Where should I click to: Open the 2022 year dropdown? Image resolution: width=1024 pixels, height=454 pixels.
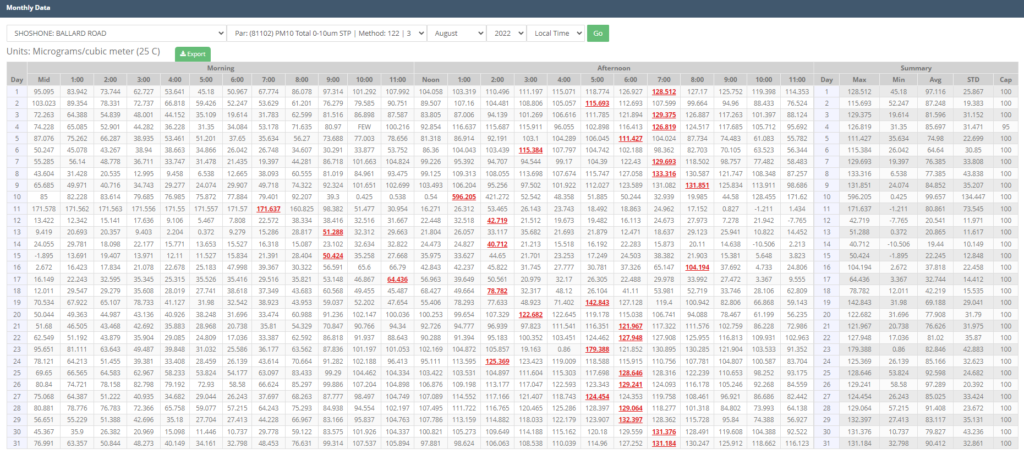[x=506, y=33]
